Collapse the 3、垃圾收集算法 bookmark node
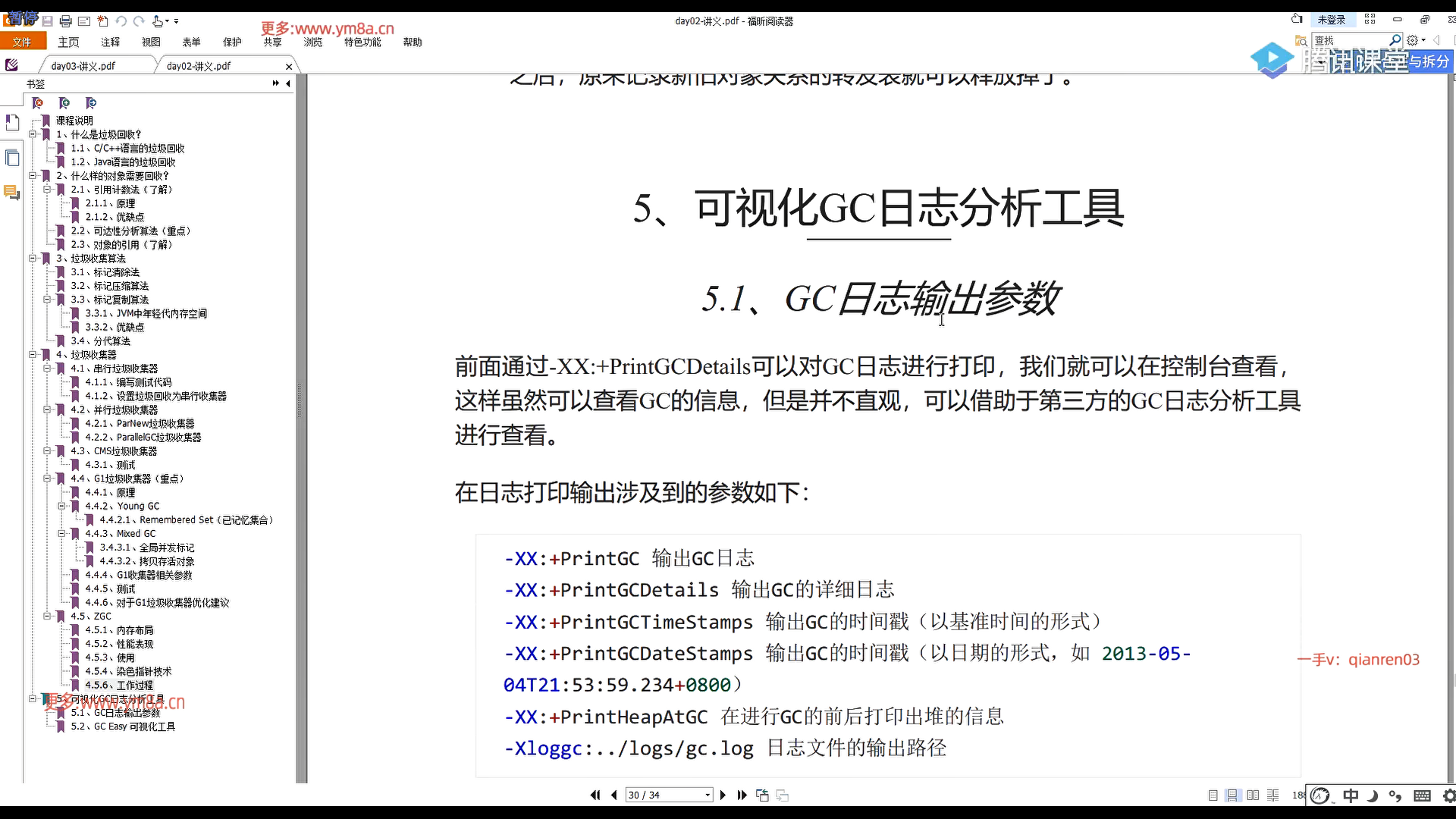The height and width of the screenshot is (819, 1456). click(33, 259)
